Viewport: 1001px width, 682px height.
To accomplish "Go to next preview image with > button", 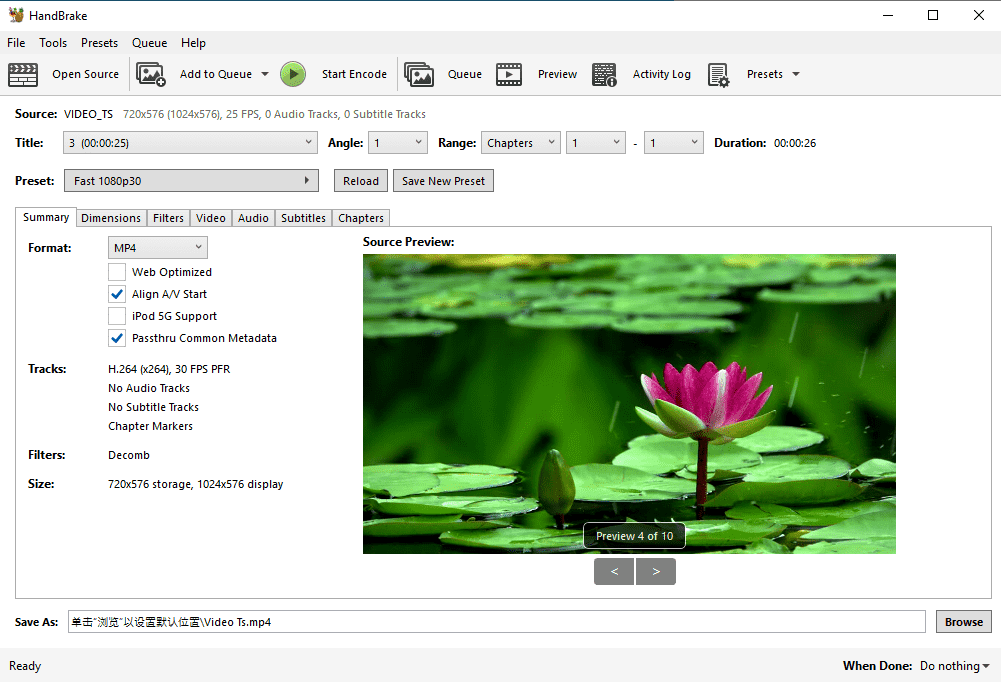I will 656,571.
